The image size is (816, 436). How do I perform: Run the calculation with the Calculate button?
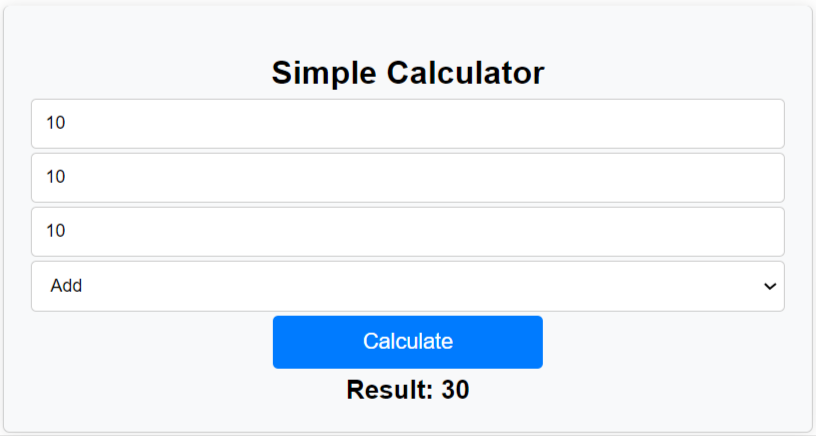[x=408, y=342]
